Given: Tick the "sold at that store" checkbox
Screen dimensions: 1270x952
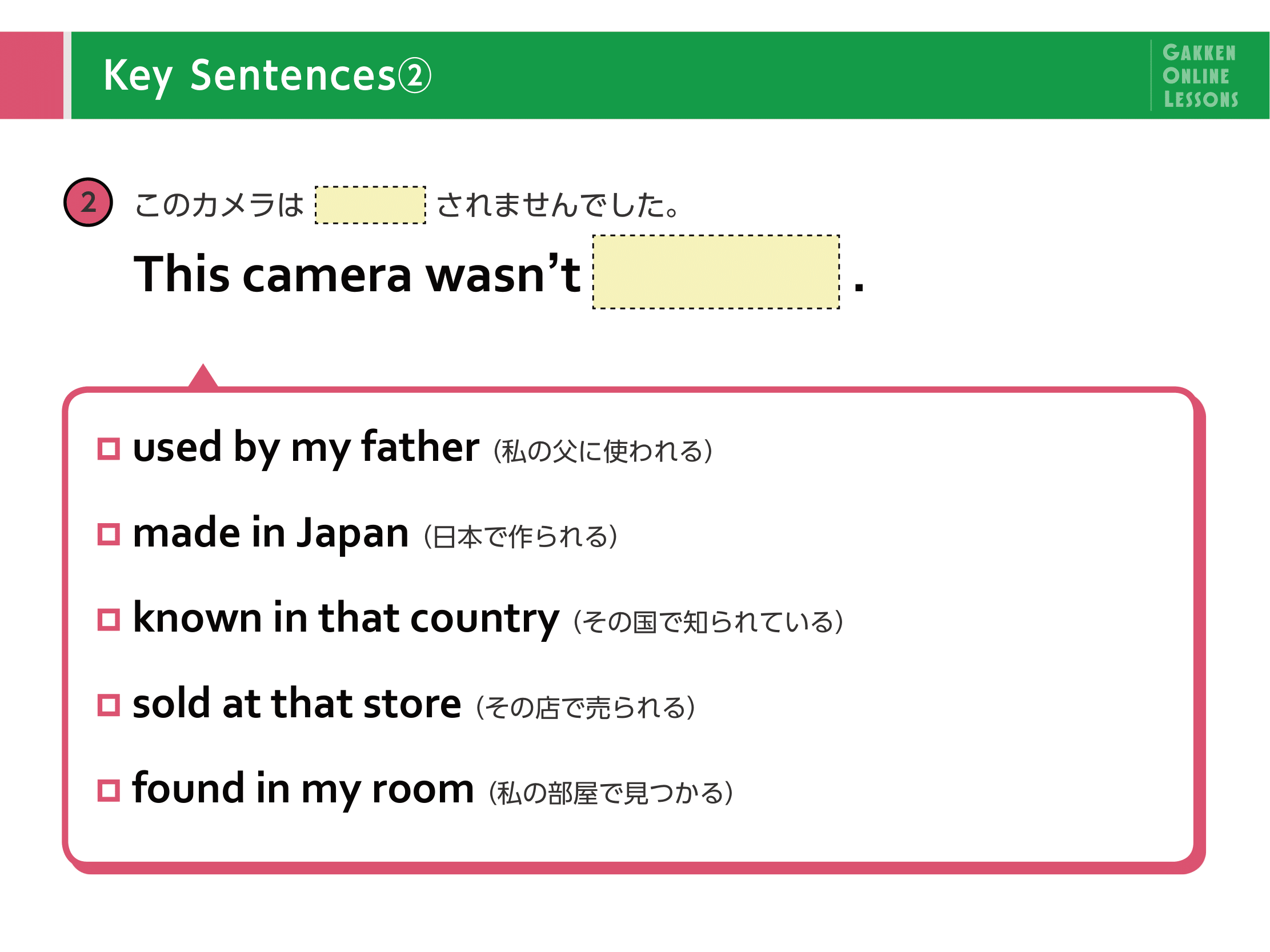Looking at the screenshot, I should 109,705.
